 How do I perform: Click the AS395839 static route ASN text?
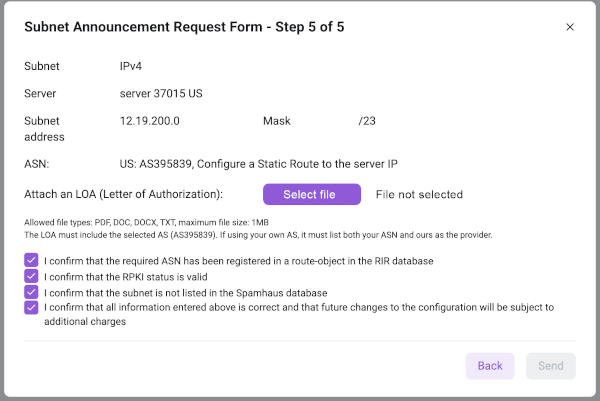(259, 164)
